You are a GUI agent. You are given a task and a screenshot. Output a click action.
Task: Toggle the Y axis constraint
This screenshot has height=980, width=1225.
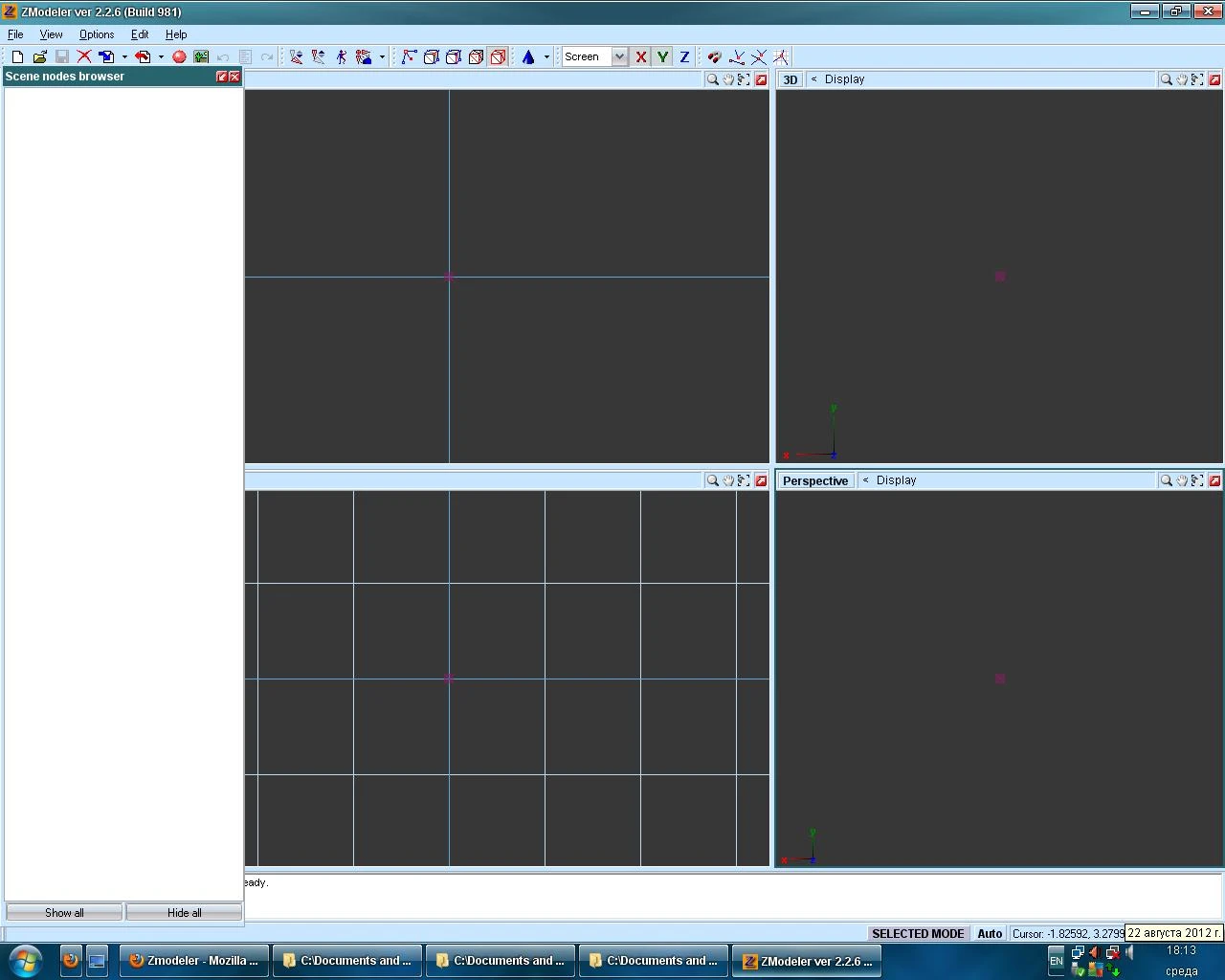tap(662, 56)
